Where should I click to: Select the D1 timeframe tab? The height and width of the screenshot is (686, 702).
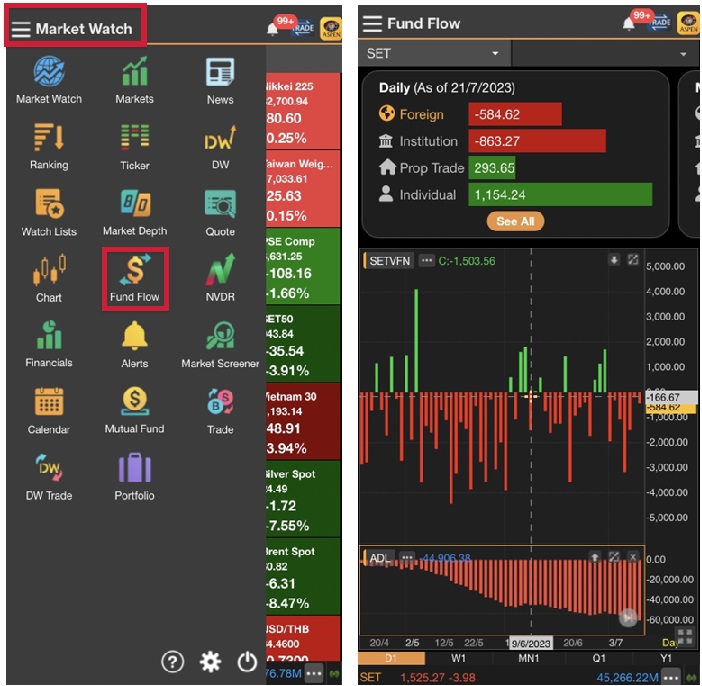pos(391,658)
